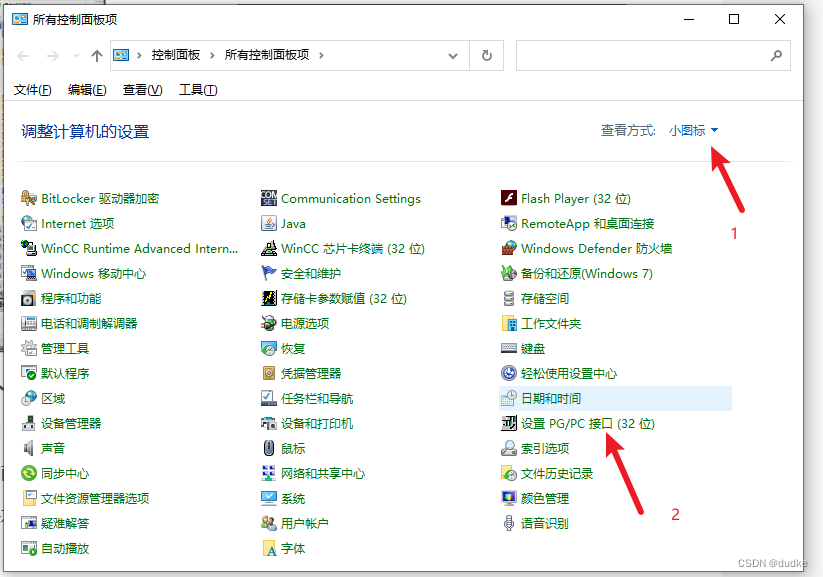Click the Internet 选项 globe icon
This screenshot has width=823, height=577.
tap(28, 224)
